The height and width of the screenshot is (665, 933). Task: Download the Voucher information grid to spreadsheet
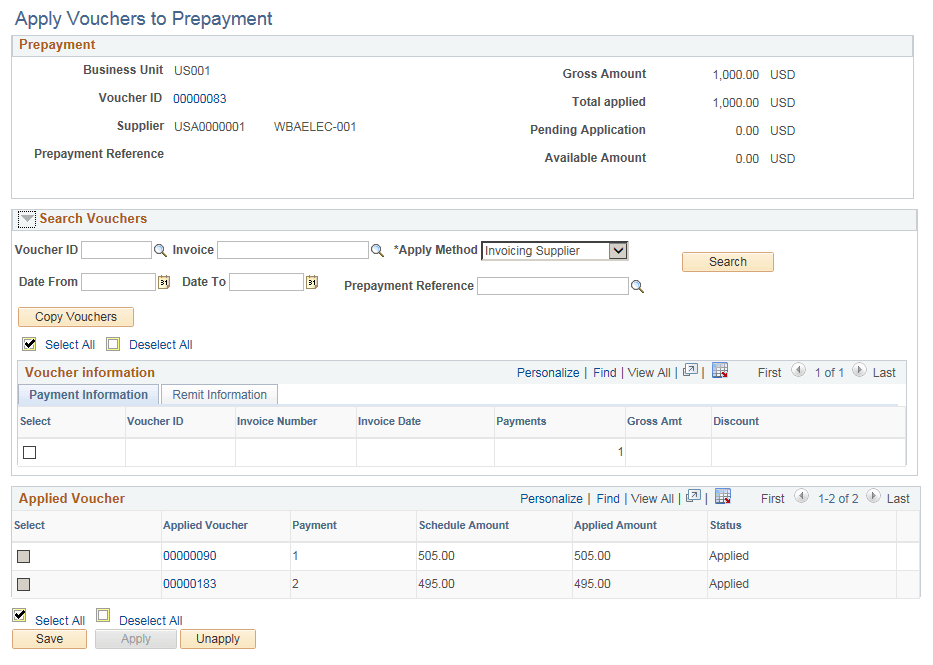click(720, 371)
